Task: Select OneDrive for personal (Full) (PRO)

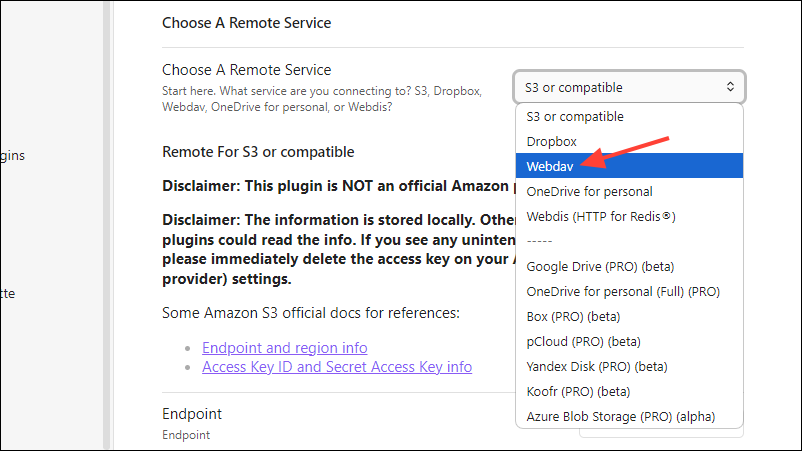Action: coord(623,291)
